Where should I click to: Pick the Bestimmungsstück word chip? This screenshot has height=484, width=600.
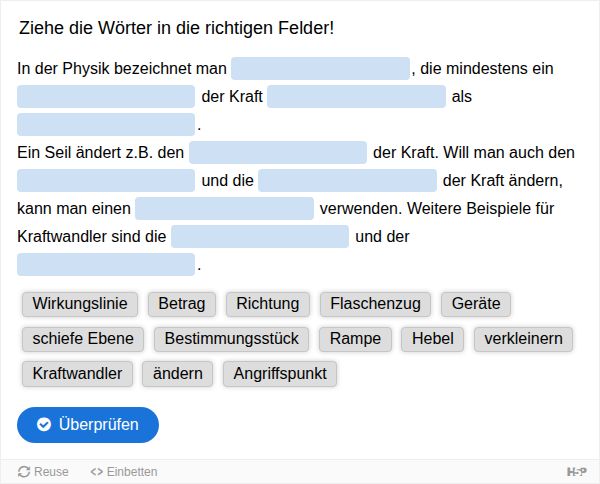pos(232,339)
